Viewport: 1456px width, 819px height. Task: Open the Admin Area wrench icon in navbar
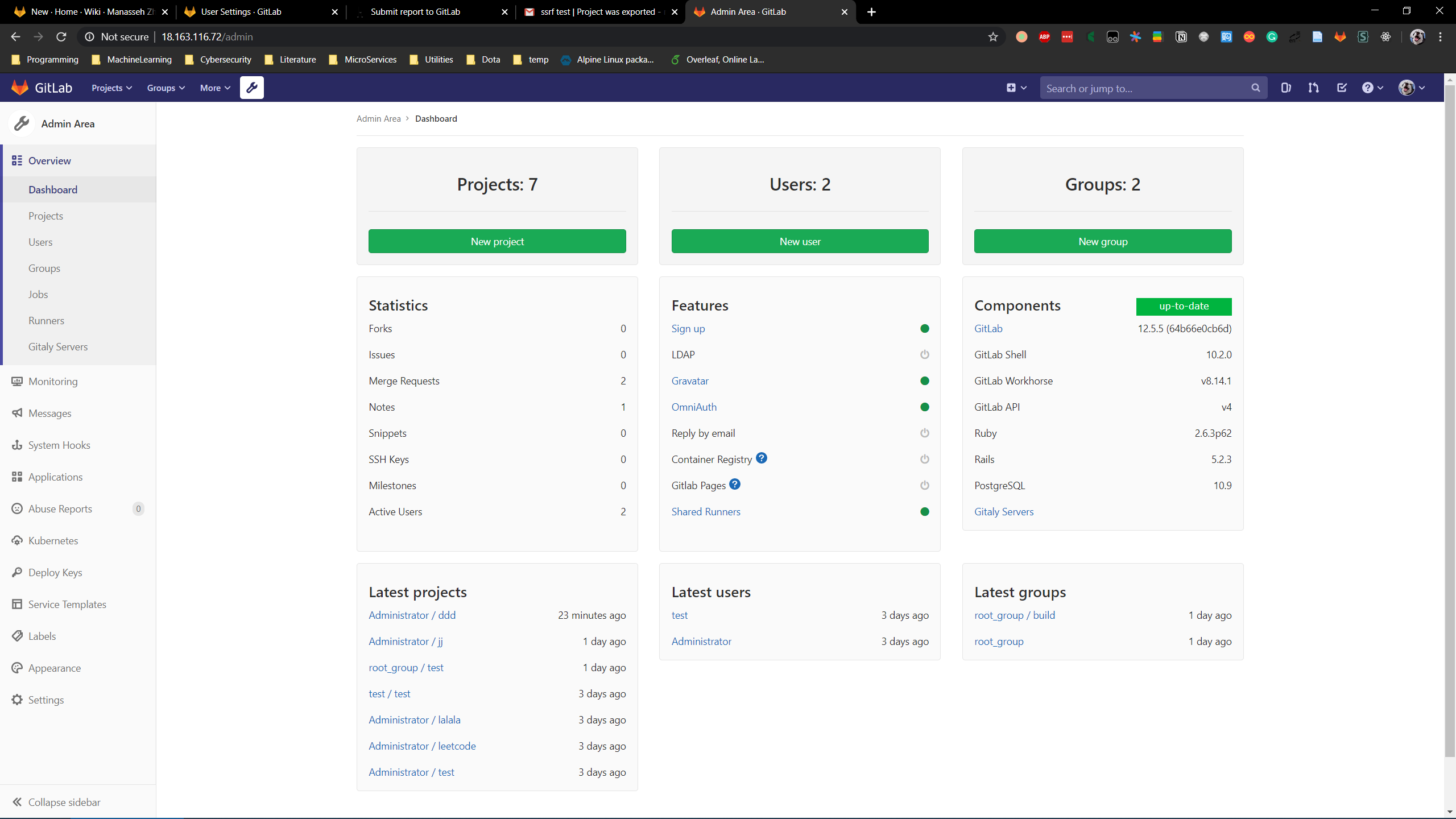(251, 88)
